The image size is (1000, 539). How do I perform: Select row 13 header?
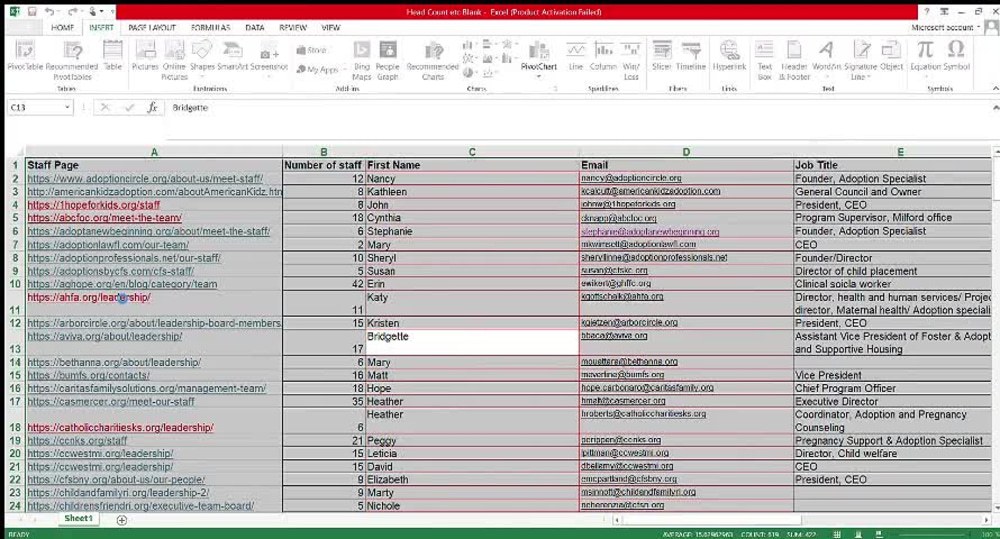[x=15, y=343]
